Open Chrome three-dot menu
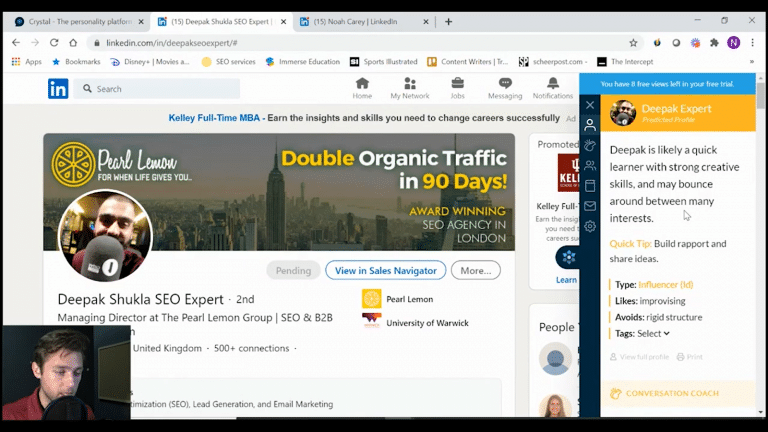 click(753, 43)
